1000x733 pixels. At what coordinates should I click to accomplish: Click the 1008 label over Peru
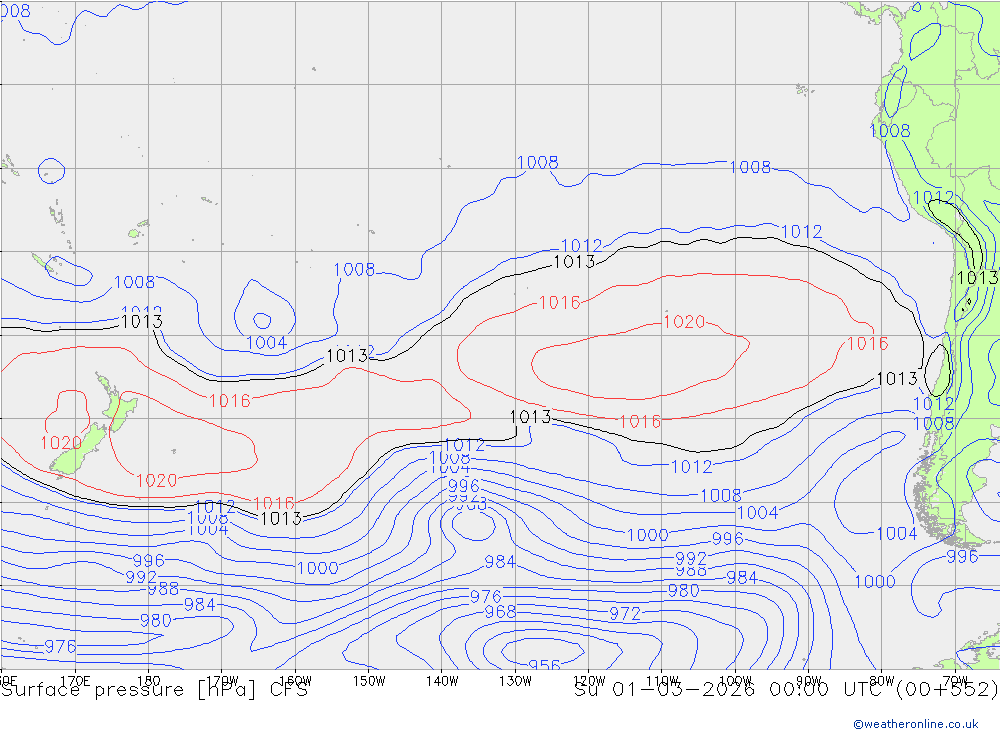890,131
